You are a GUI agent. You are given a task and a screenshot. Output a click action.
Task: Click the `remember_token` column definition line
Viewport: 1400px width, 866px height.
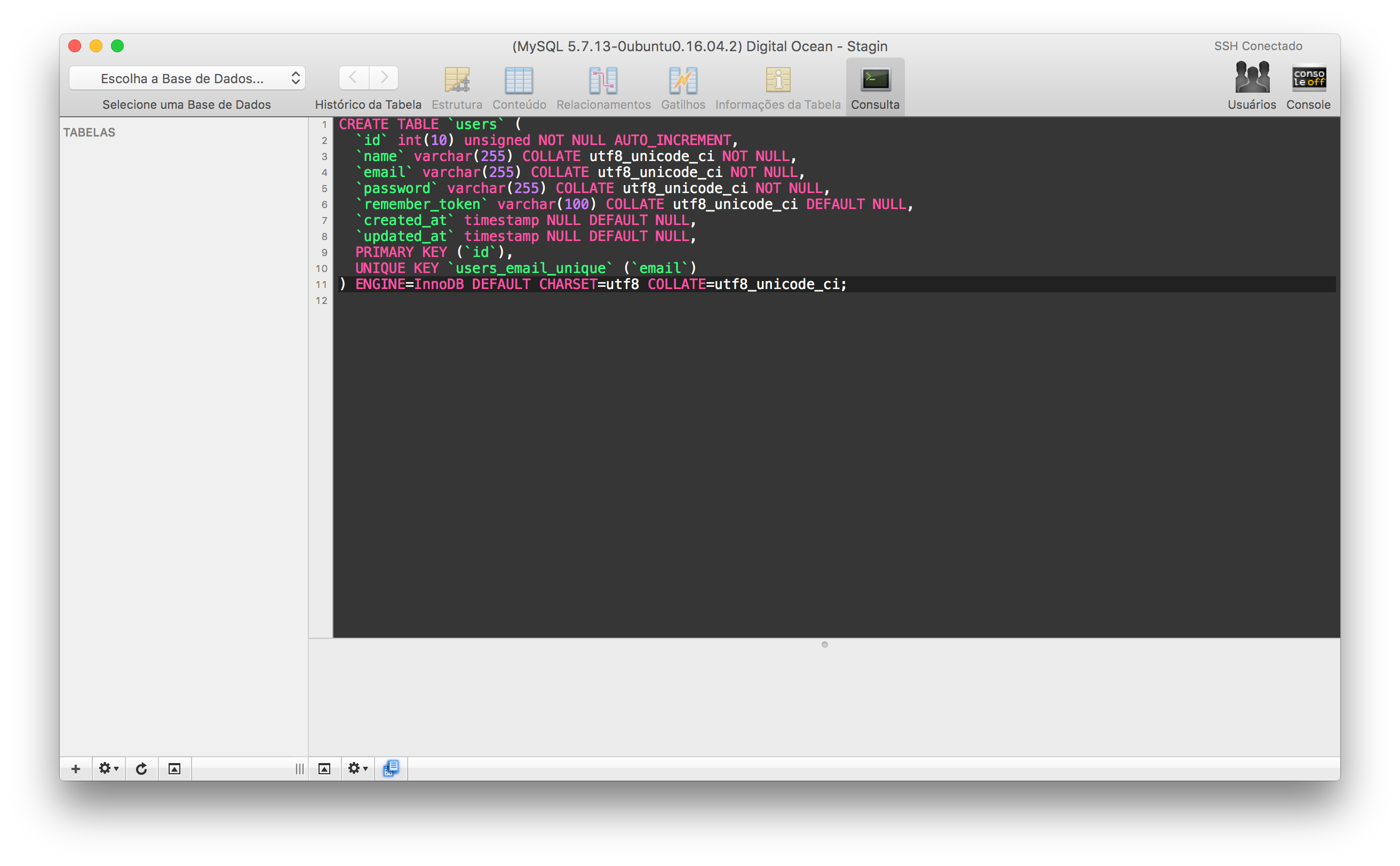634,204
